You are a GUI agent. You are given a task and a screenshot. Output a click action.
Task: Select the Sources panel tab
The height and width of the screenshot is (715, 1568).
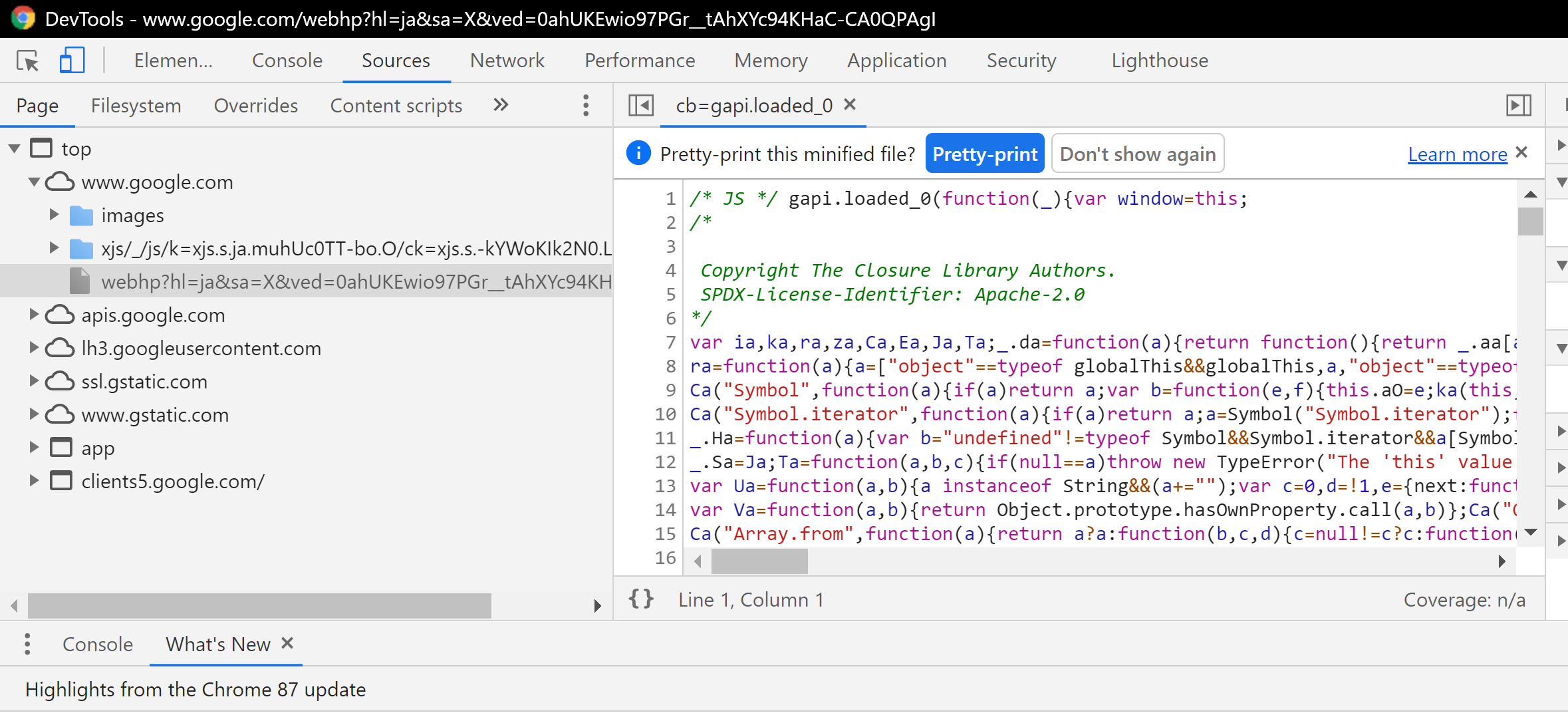[x=396, y=61]
